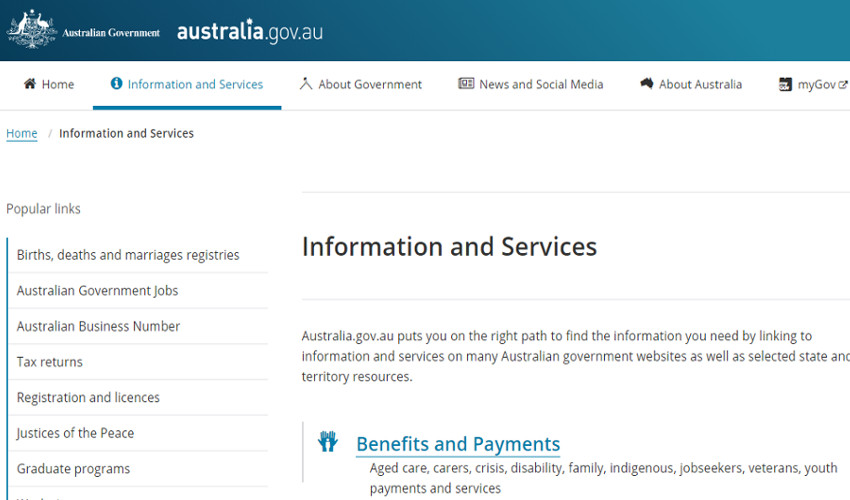The height and width of the screenshot is (500, 850).
Task: Click the About Australia map icon
Action: click(x=646, y=83)
